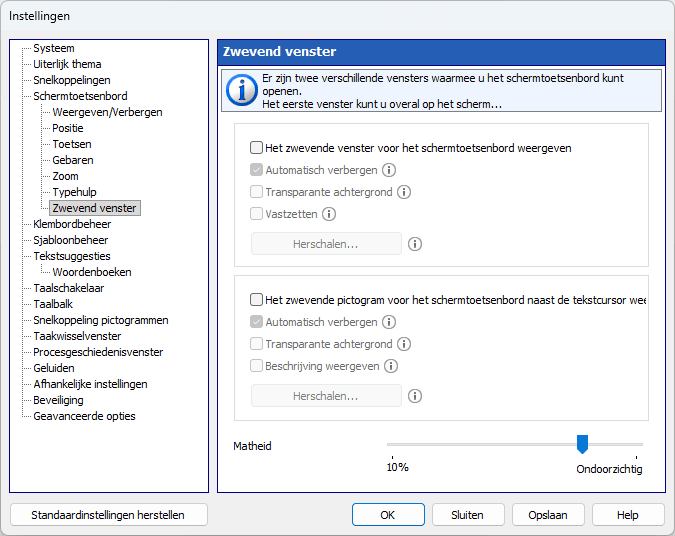Select Woordenboeken under Tekstsuggesties
Screen dimensions: 675x536
(92, 272)
